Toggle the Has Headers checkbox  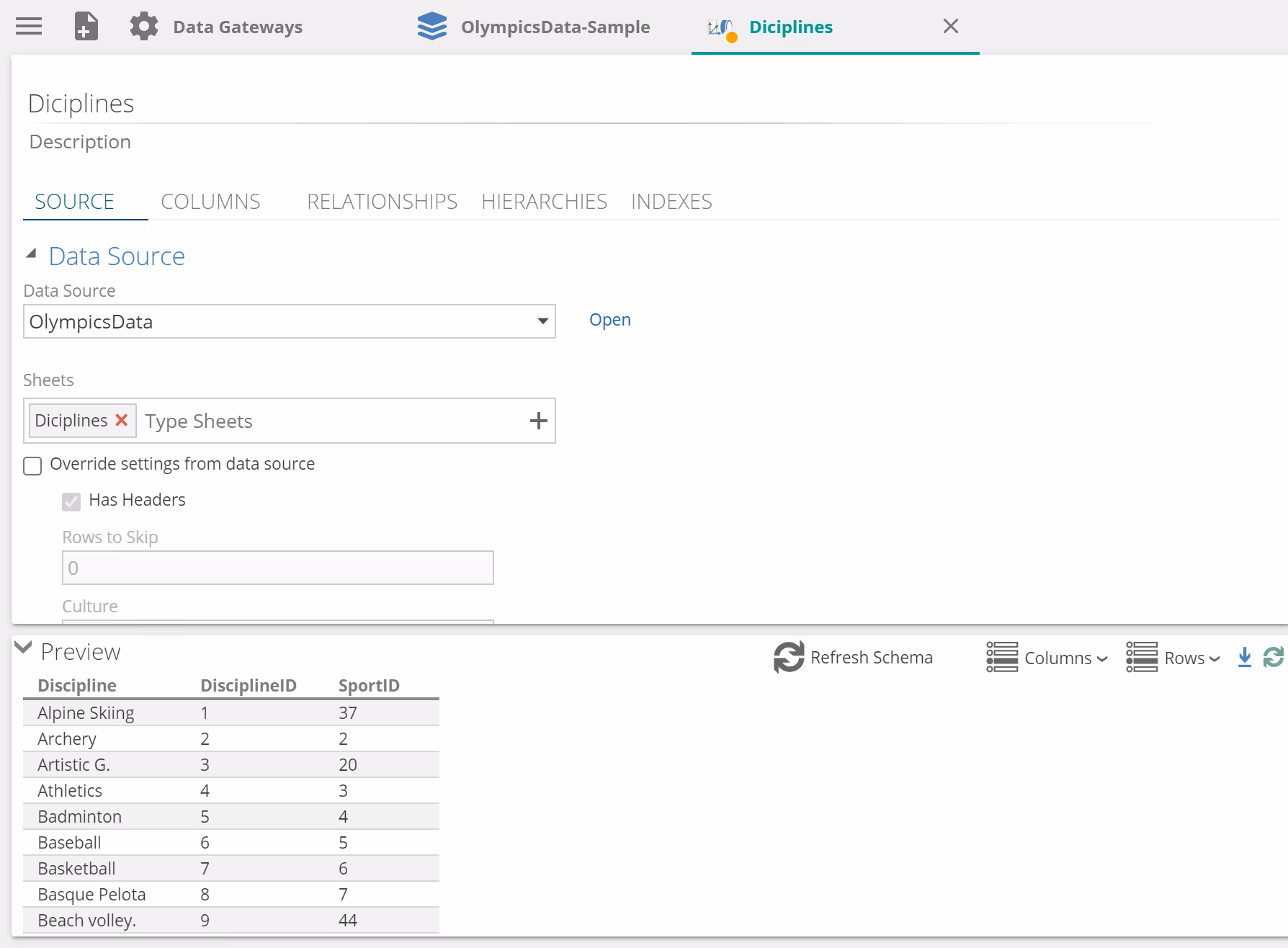[x=71, y=501]
